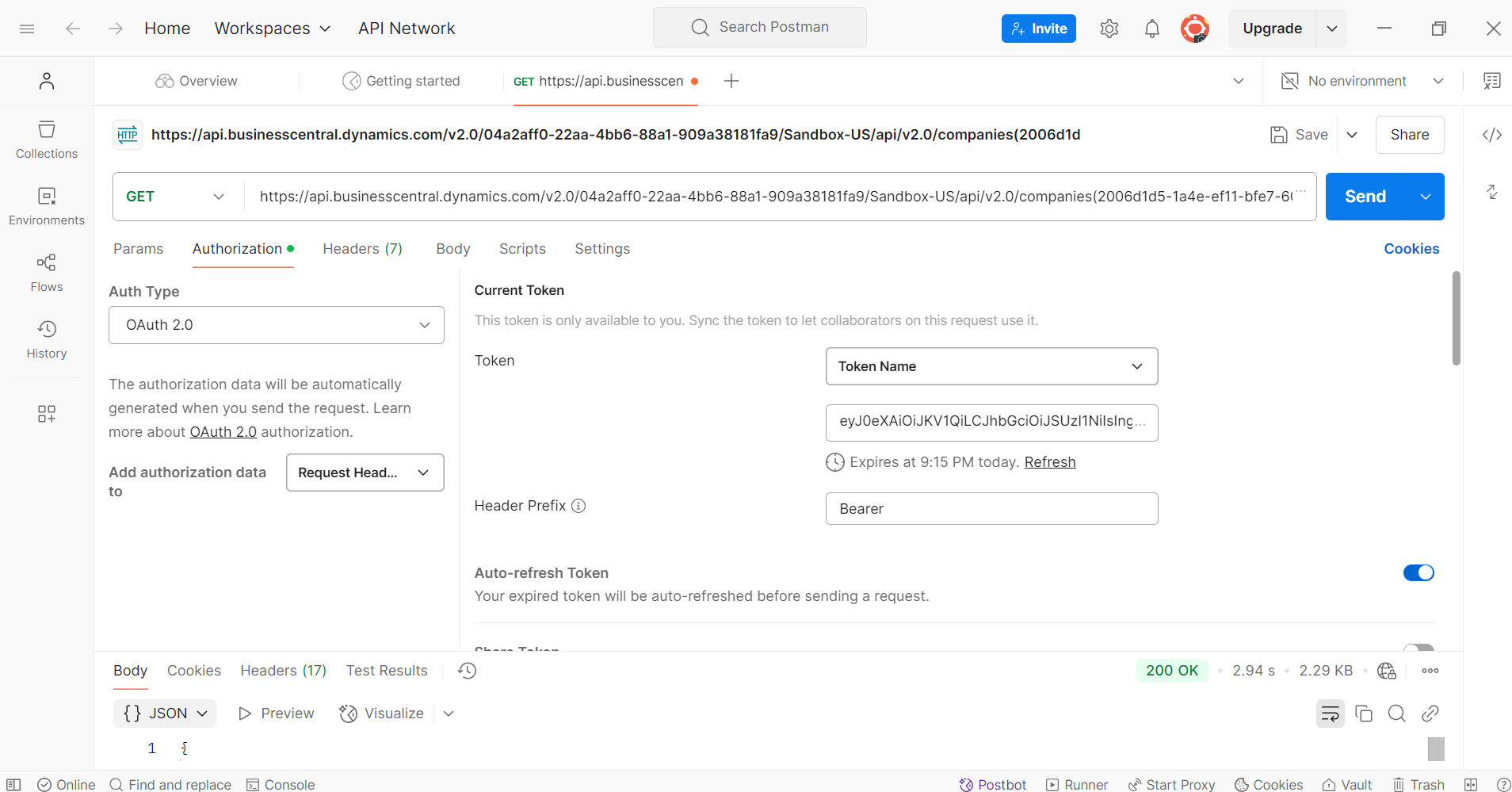Screen dimensions: 1512x792
Task: Open the Overview tab
Action: point(197,81)
